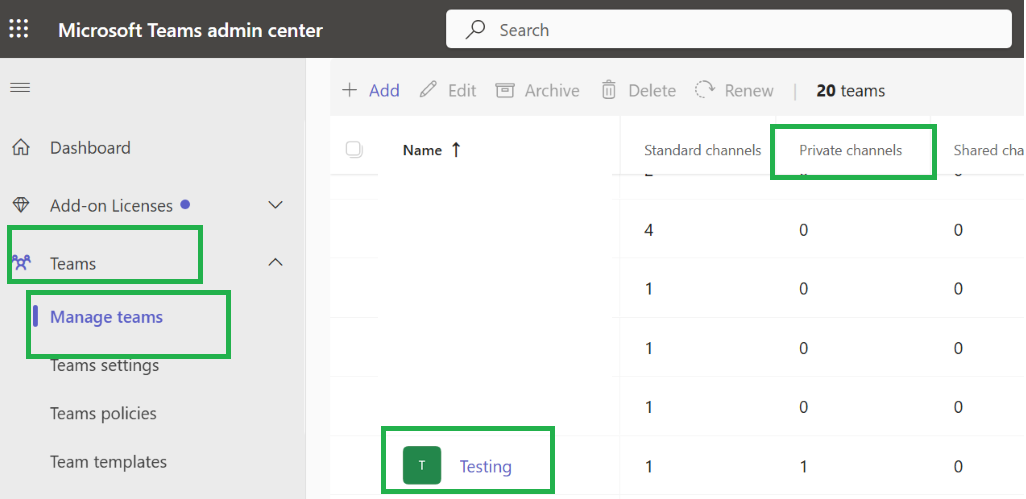Open the app launcher waffle icon
The image size is (1026, 499).
coord(19,29)
